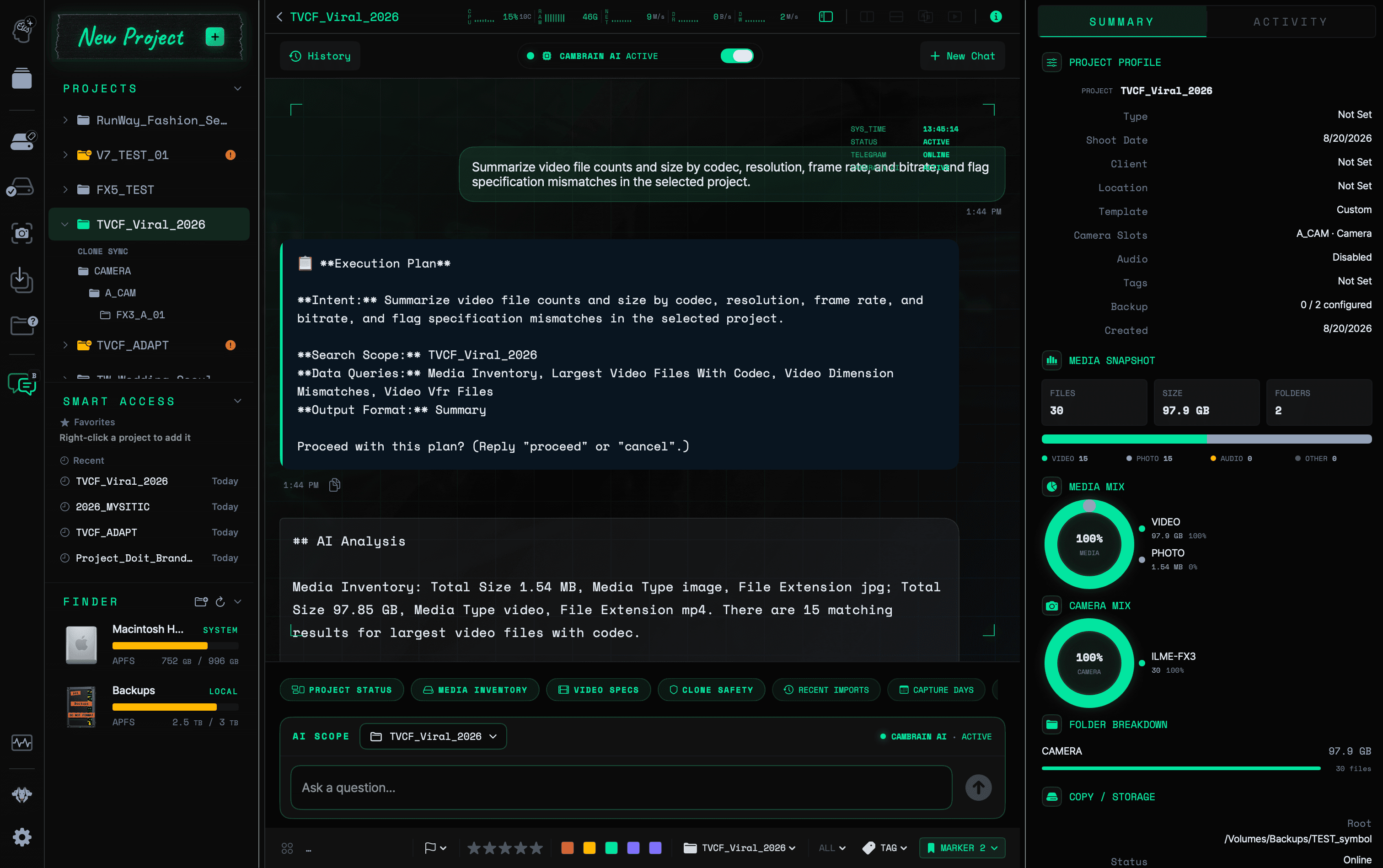Open recent project 2026_MYSITIC

(149, 506)
